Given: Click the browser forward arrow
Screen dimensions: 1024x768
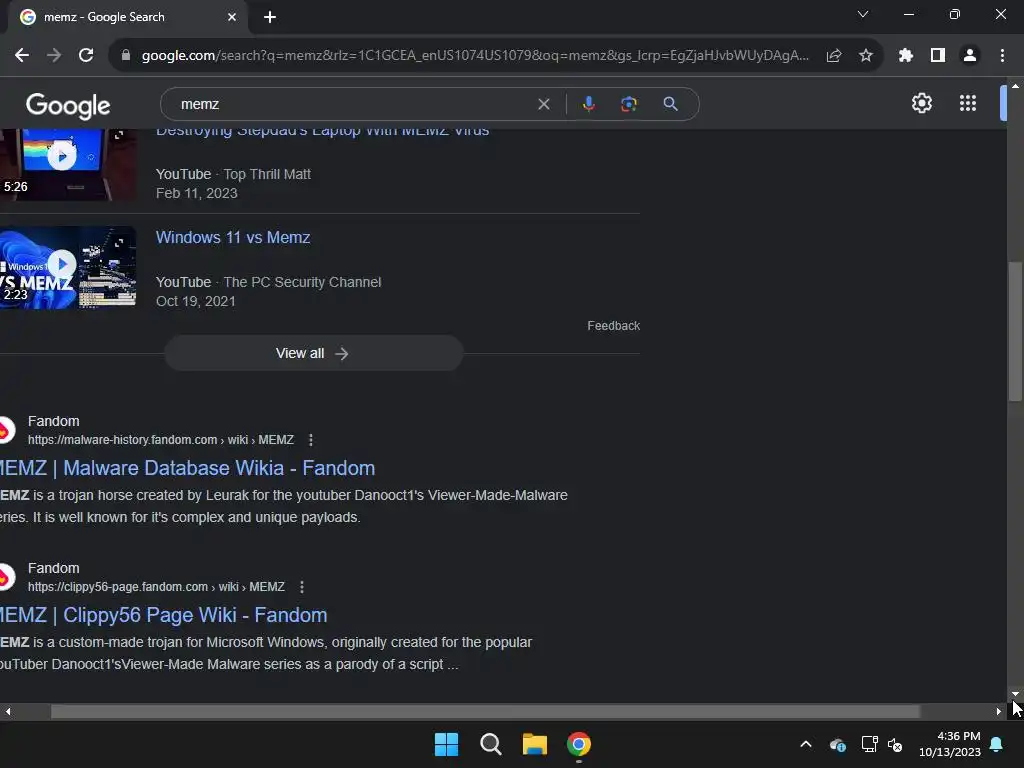Looking at the screenshot, I should (x=54, y=56).
